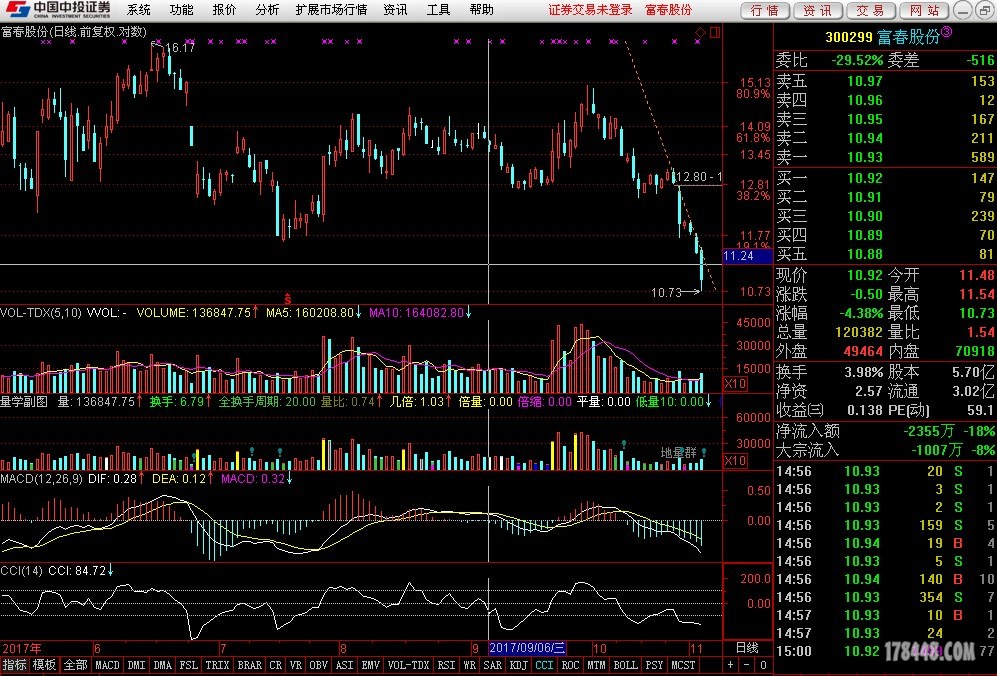Viewport: 997px width, 676px height.
Task: Switch indicator to VOL-TDX
Action: coord(409,665)
